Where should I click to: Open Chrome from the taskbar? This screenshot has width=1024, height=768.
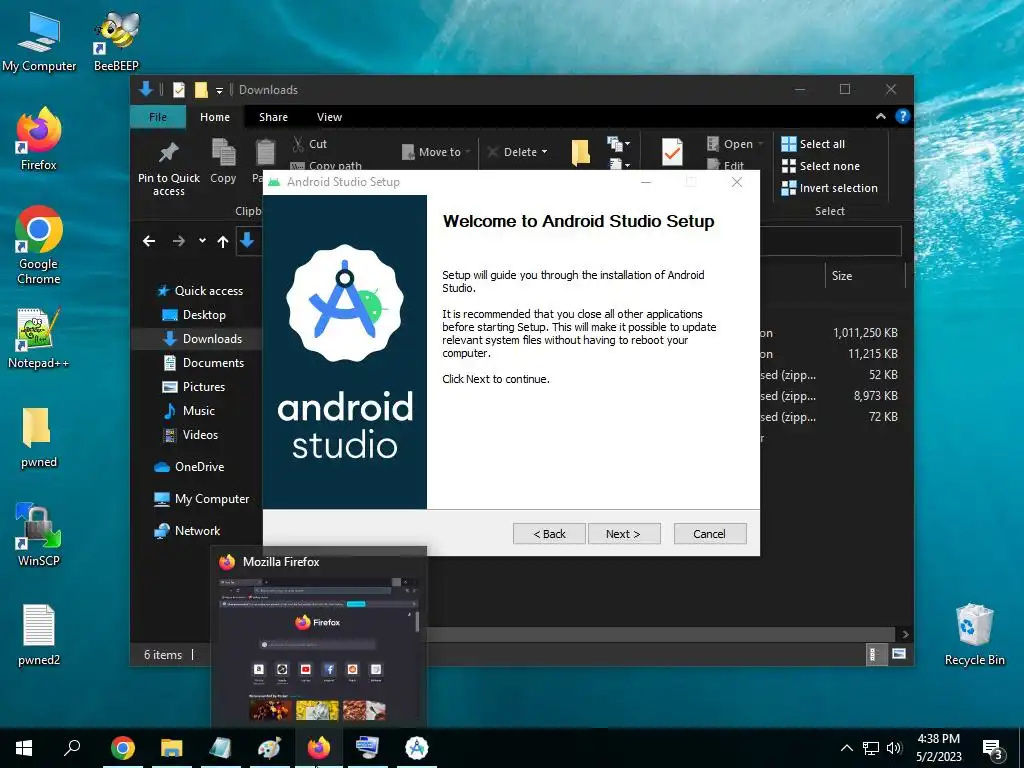(x=123, y=748)
